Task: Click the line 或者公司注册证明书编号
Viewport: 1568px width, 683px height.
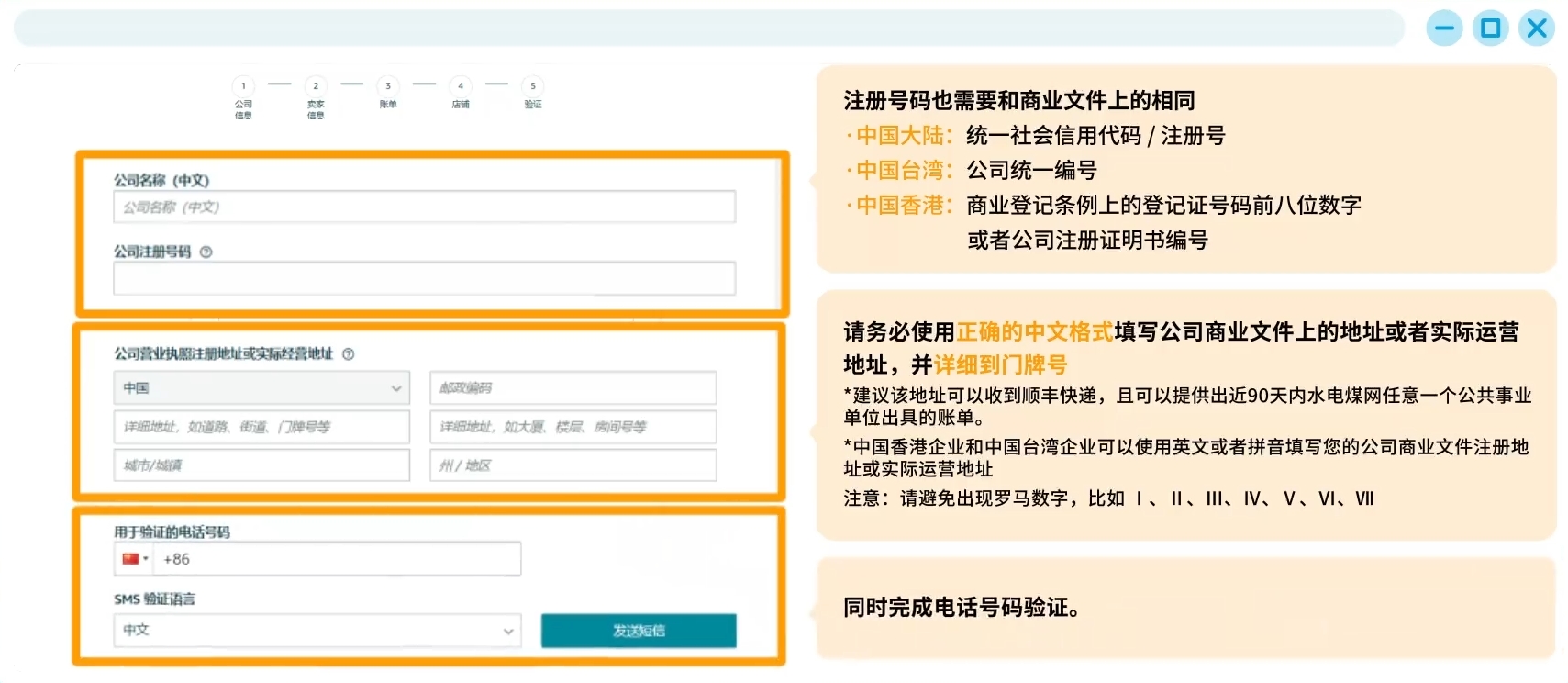Action: (1087, 241)
